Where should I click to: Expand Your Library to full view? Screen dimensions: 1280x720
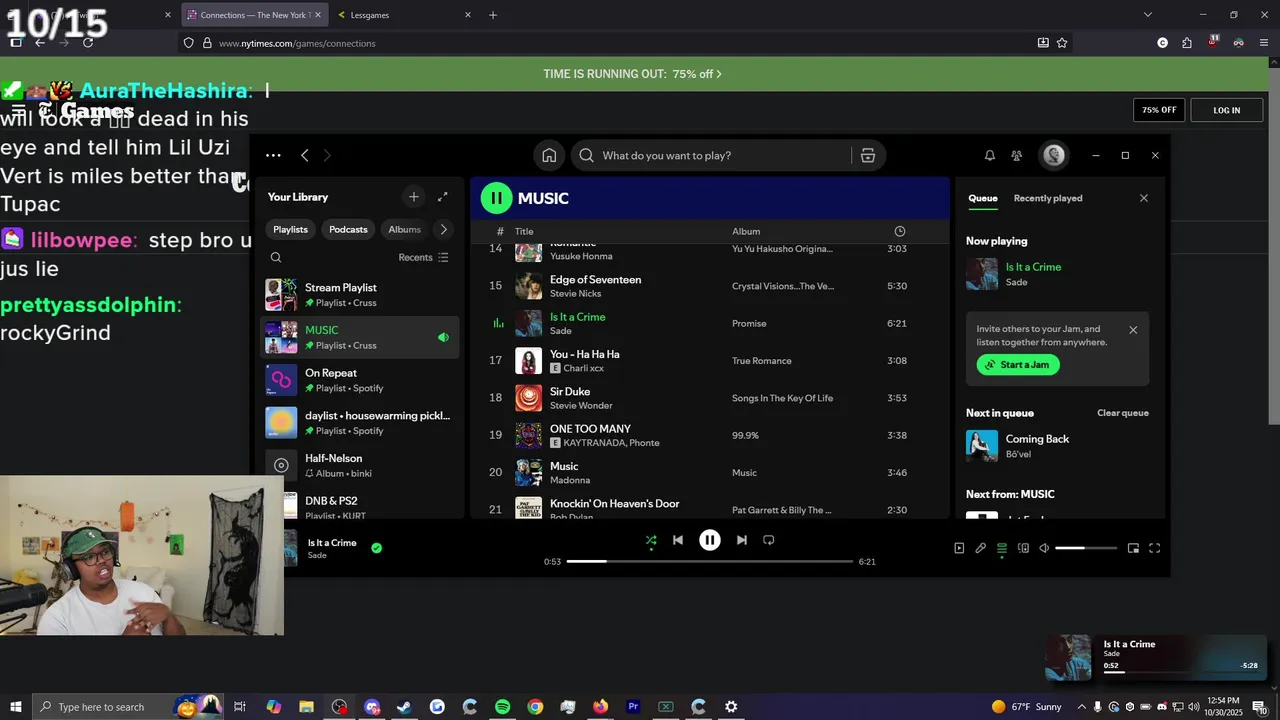click(443, 197)
